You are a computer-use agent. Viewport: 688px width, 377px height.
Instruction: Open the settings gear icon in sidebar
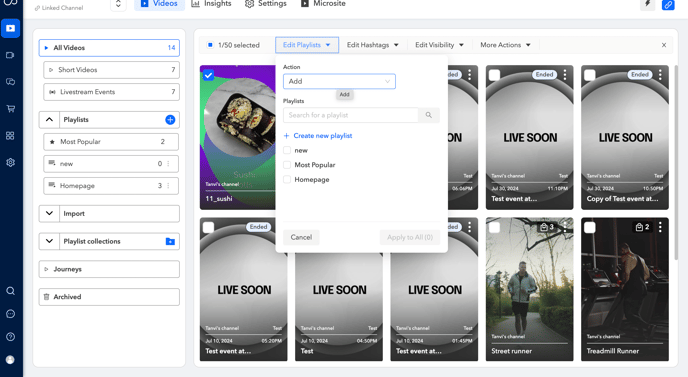point(11,162)
